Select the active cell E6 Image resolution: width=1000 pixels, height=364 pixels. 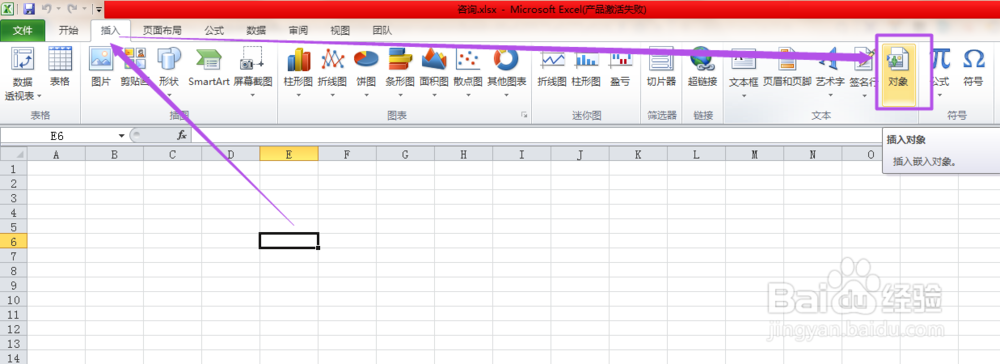[289, 240]
